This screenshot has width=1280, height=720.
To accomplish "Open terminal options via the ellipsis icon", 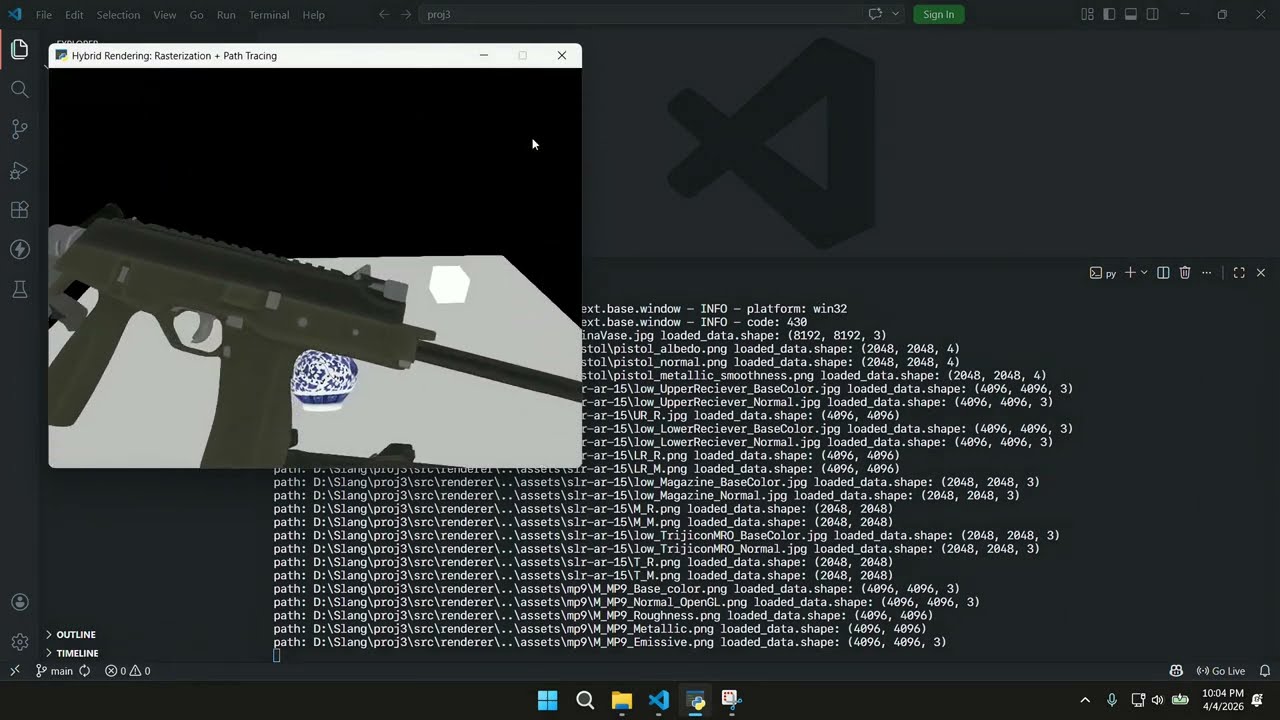I will pyautogui.click(x=1206, y=272).
